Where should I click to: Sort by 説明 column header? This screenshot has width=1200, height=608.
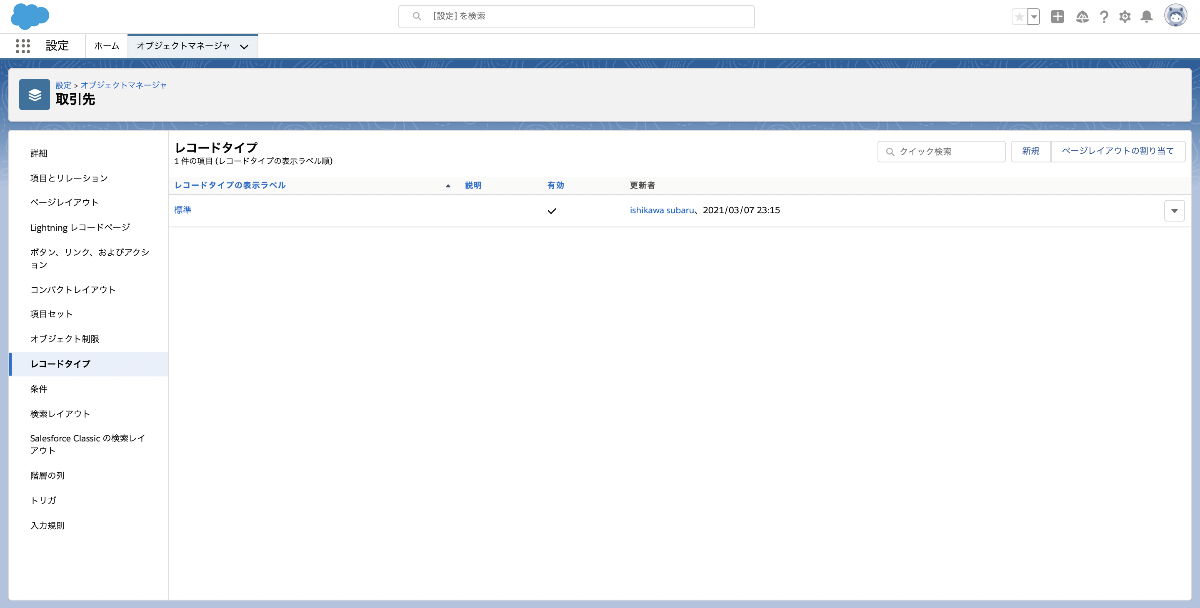473,186
